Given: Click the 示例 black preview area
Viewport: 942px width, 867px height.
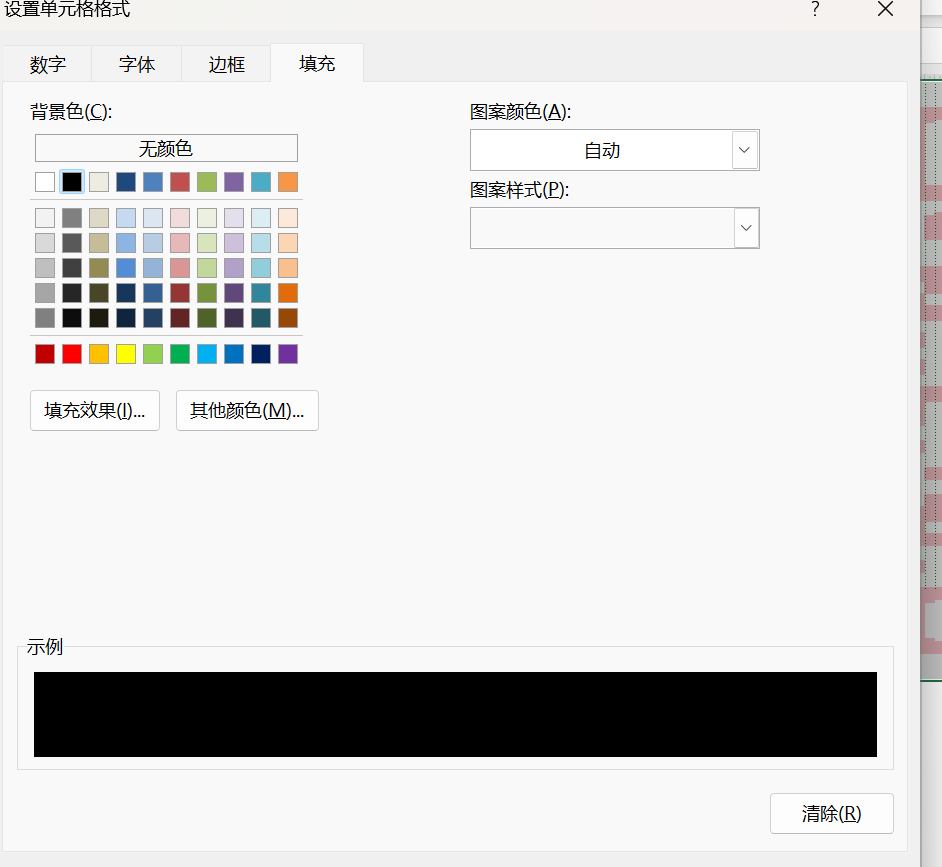Looking at the screenshot, I should [455, 714].
